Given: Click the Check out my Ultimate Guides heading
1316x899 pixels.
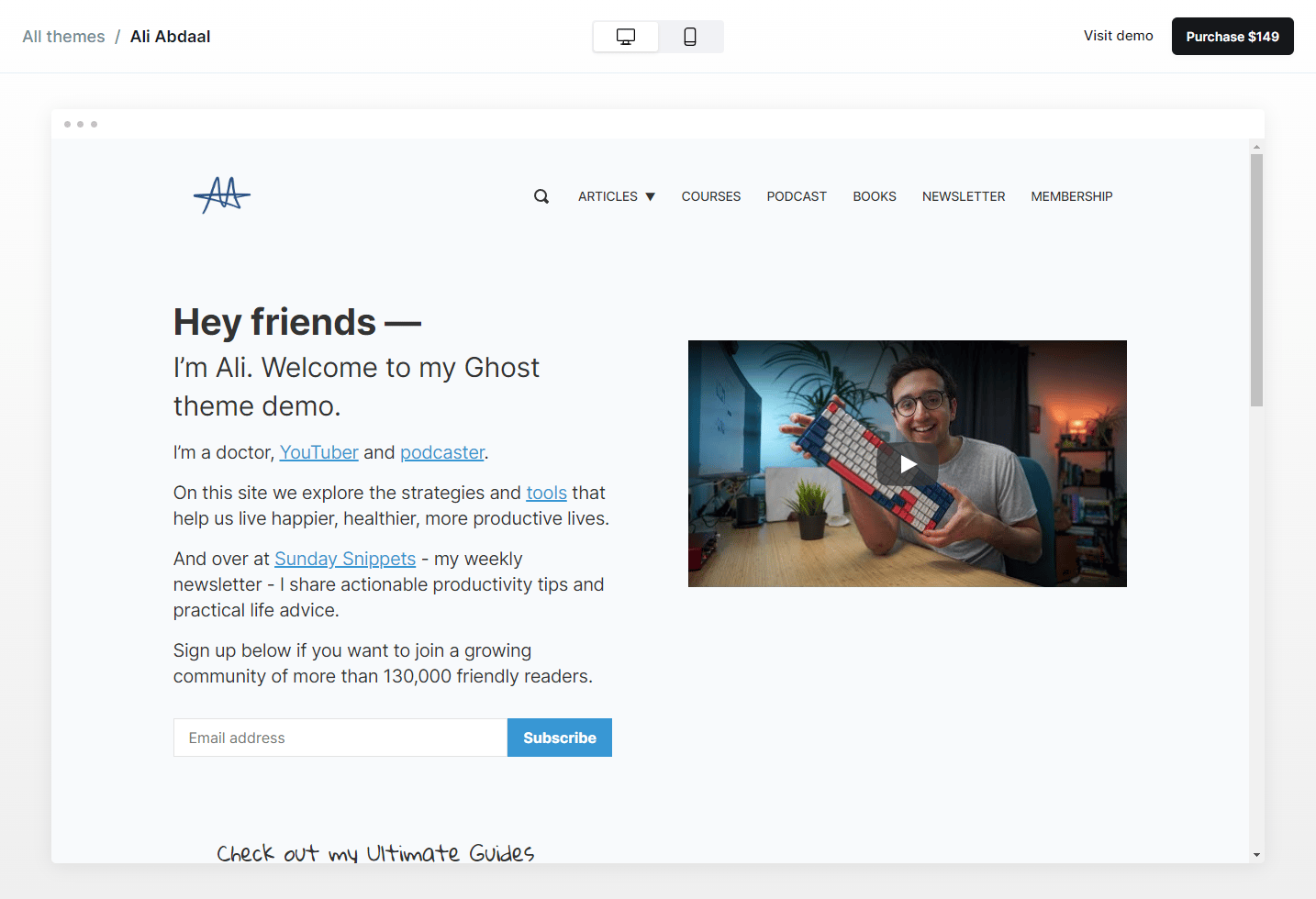Looking at the screenshot, I should pyautogui.click(x=375, y=852).
